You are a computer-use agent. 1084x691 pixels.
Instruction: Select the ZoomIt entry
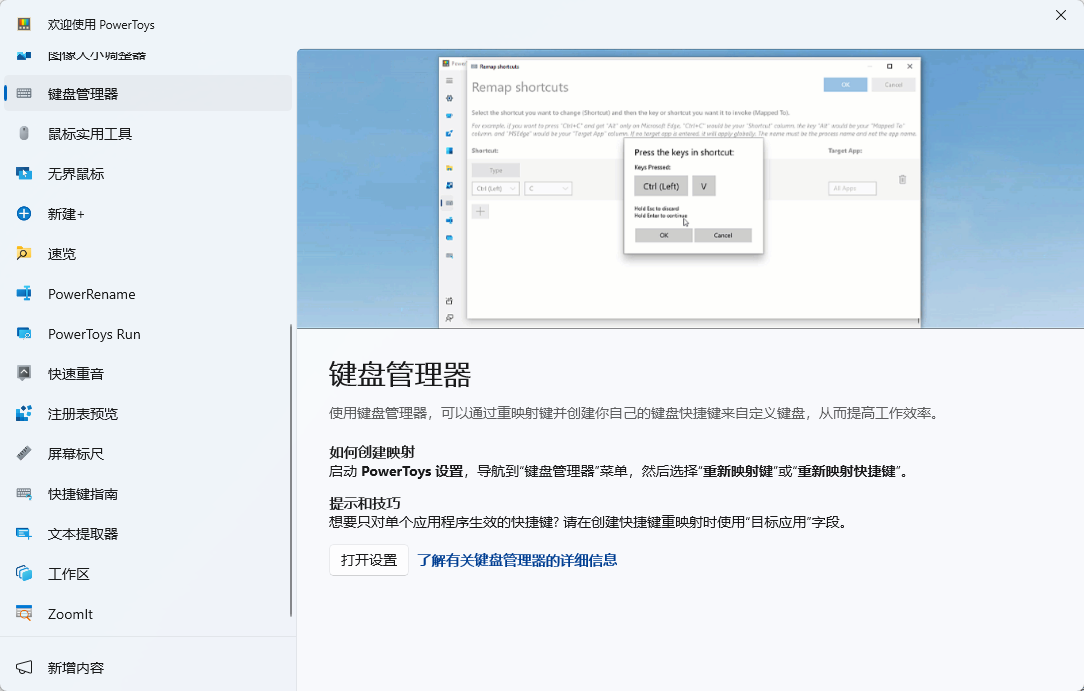click(x=147, y=614)
